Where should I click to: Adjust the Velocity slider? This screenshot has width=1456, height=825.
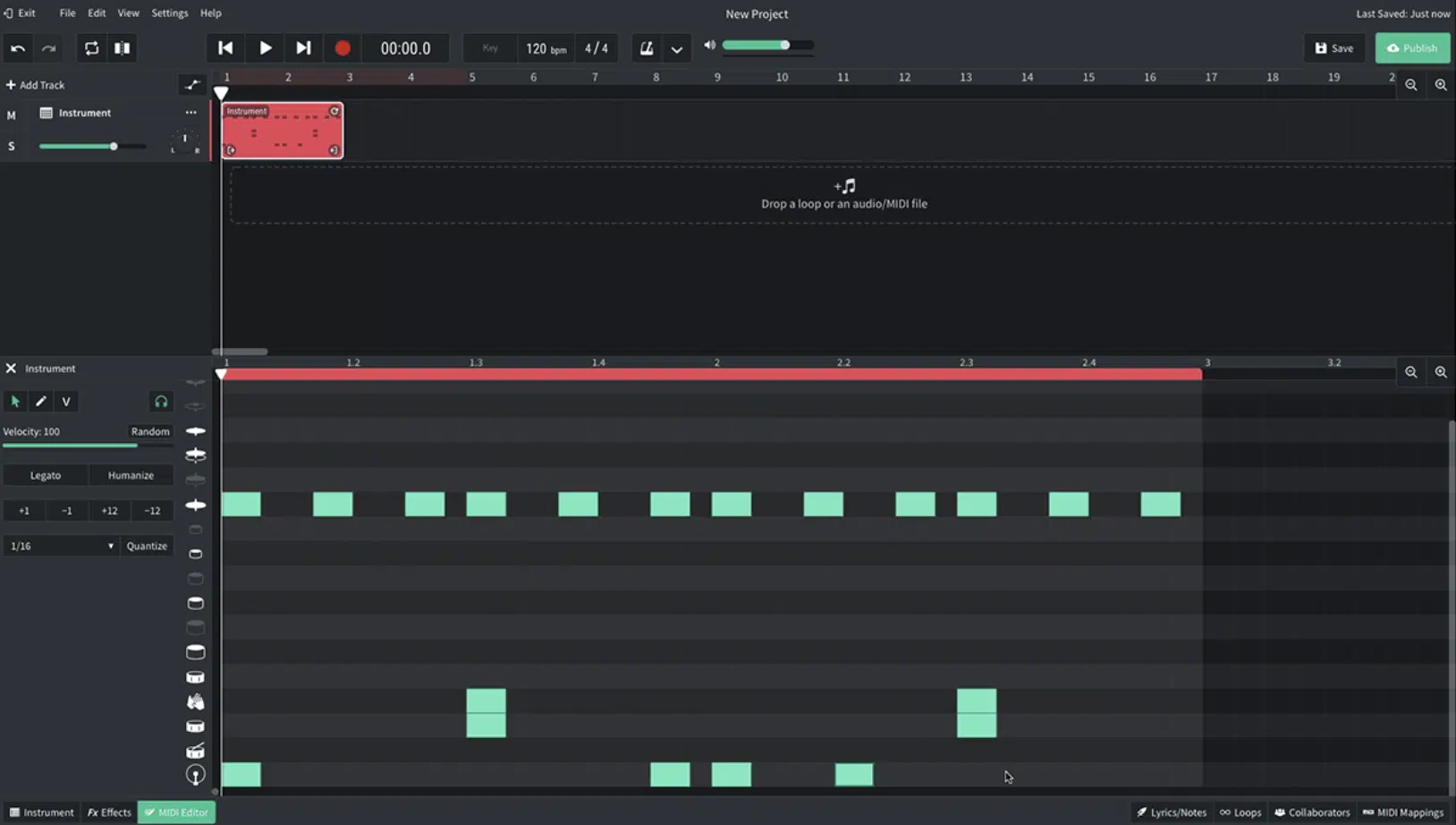[87, 445]
